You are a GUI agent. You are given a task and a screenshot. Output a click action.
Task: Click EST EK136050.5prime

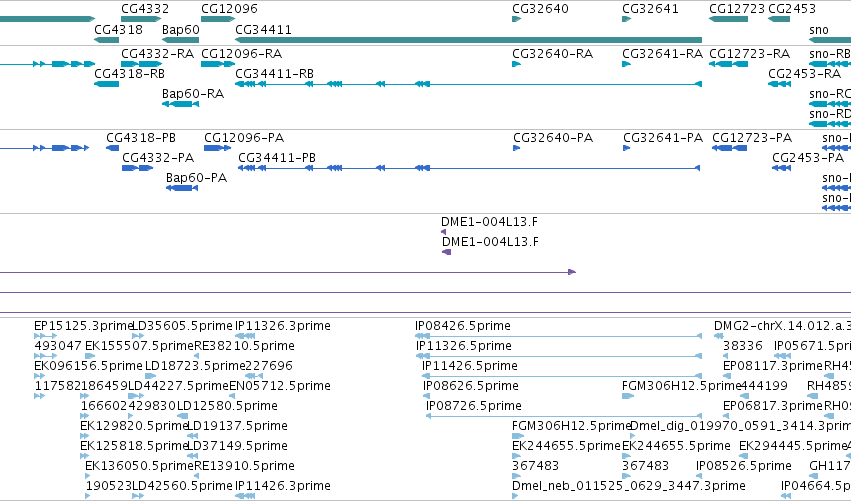click(139, 467)
